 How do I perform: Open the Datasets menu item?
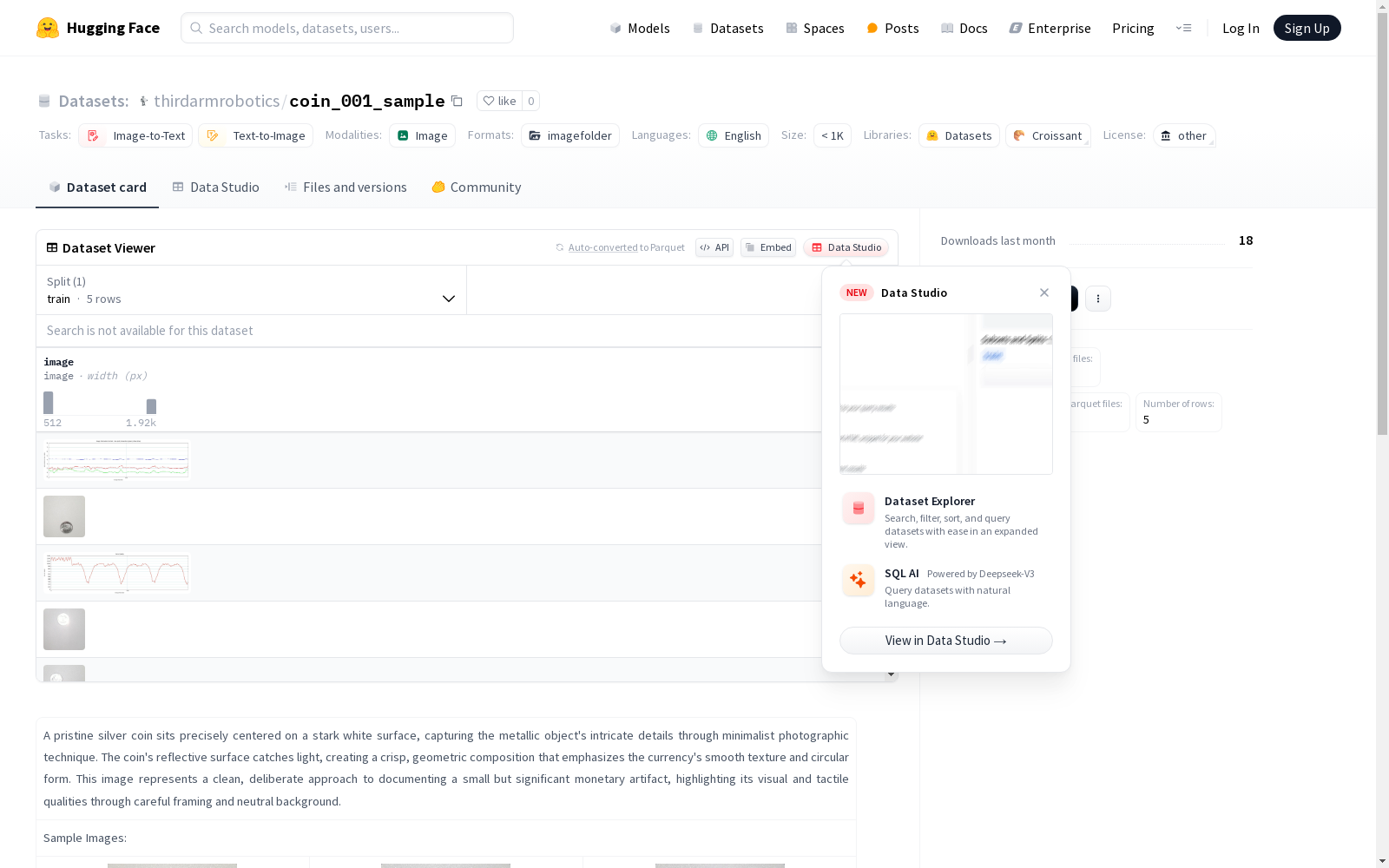727,28
